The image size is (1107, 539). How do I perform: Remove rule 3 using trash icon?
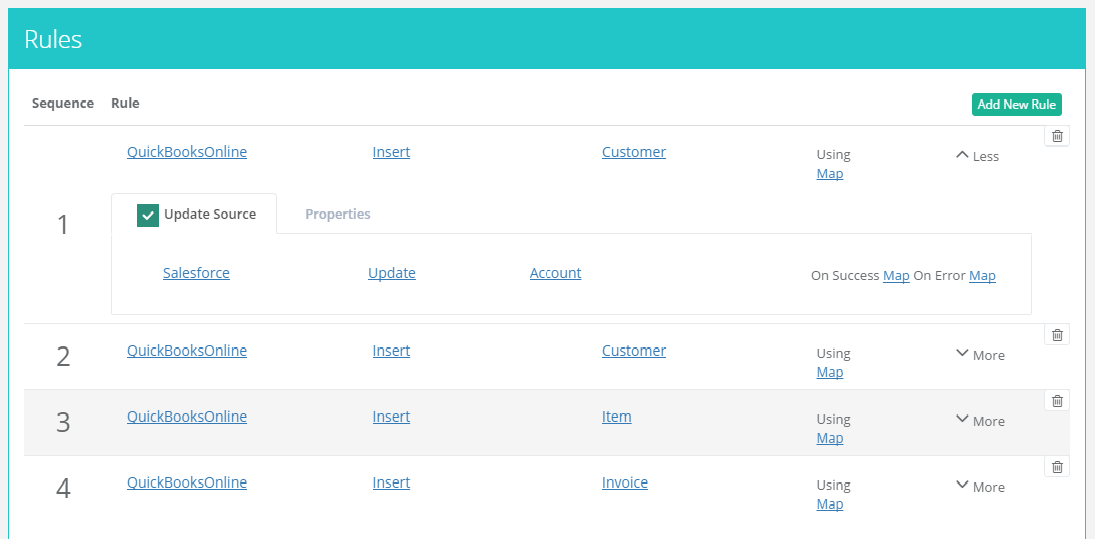coord(1057,401)
